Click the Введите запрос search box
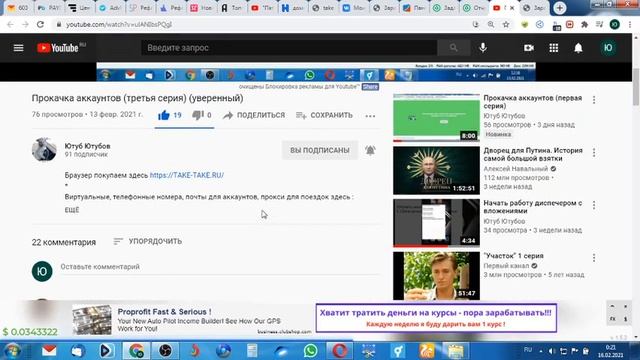 click(x=289, y=48)
